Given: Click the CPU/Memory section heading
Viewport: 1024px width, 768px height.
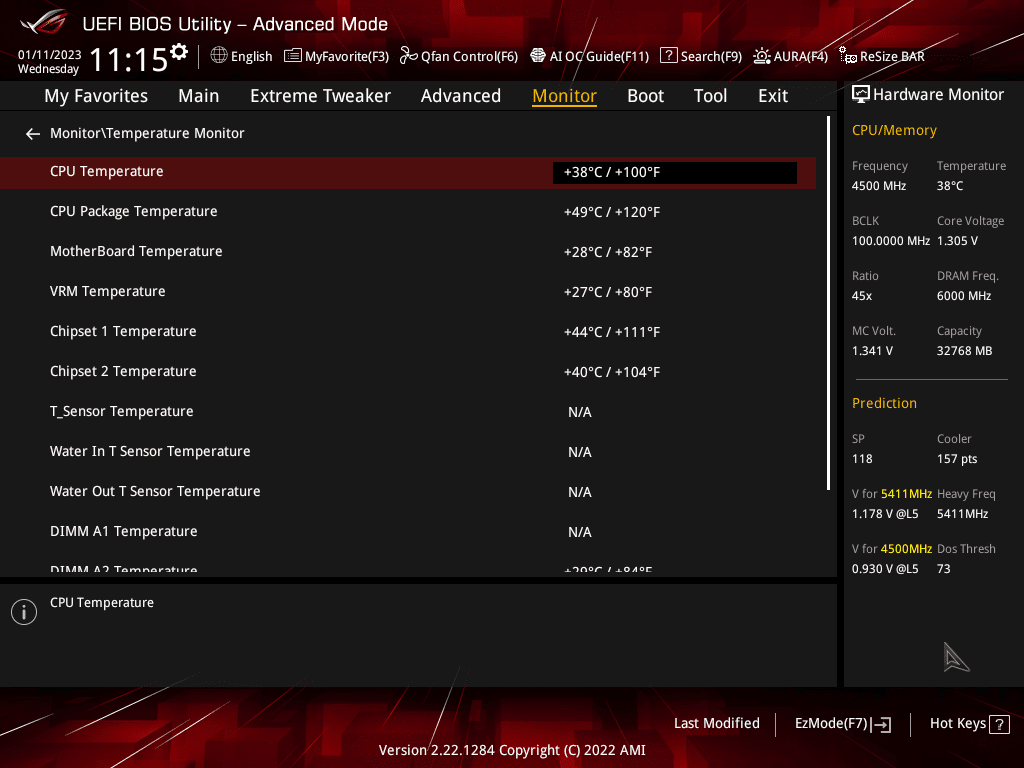Looking at the screenshot, I should coord(894,131).
